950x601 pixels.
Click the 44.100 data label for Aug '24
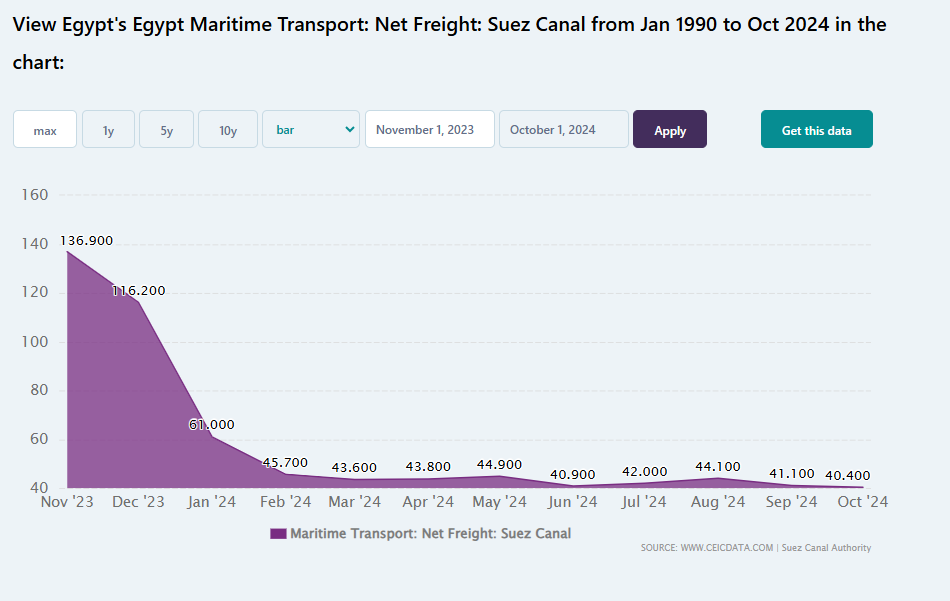pos(718,466)
